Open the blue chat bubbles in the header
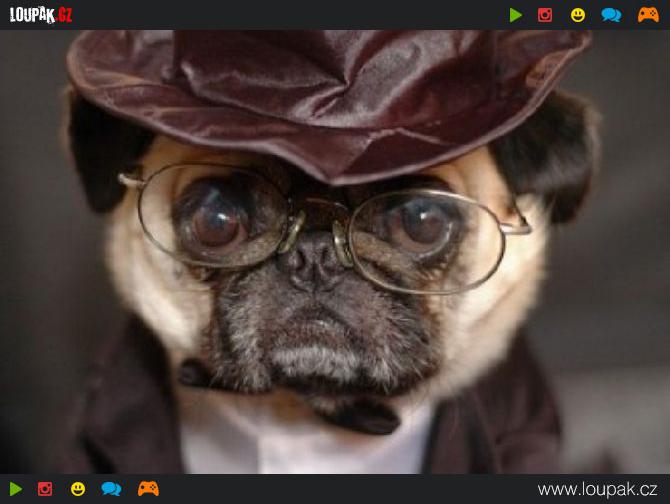This screenshot has width=670, height=504. coord(610,15)
